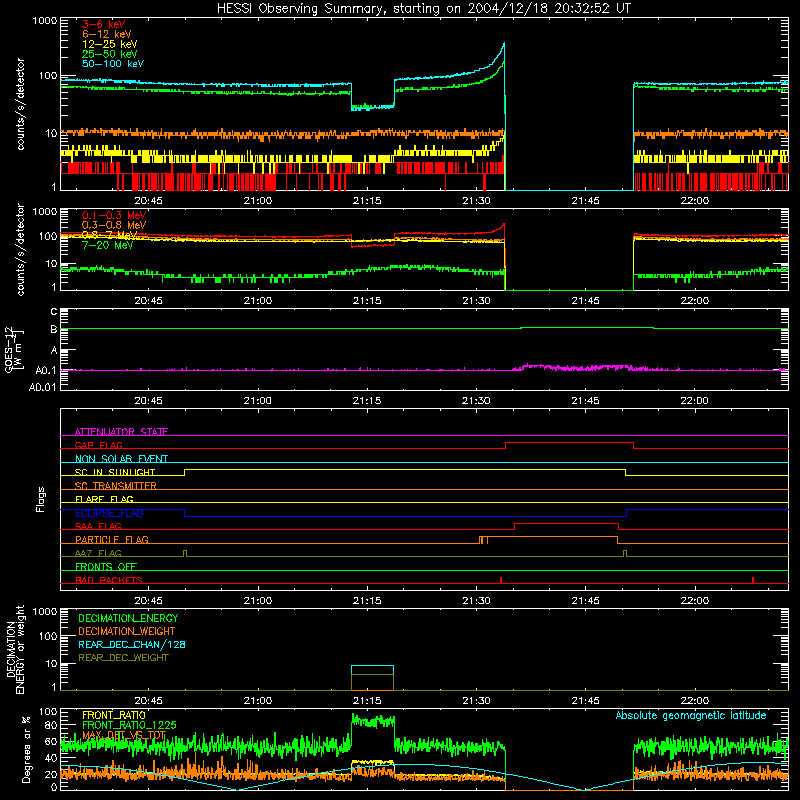Click the 21:15 tick under the keV panel
The image size is (800, 800).
point(367,201)
